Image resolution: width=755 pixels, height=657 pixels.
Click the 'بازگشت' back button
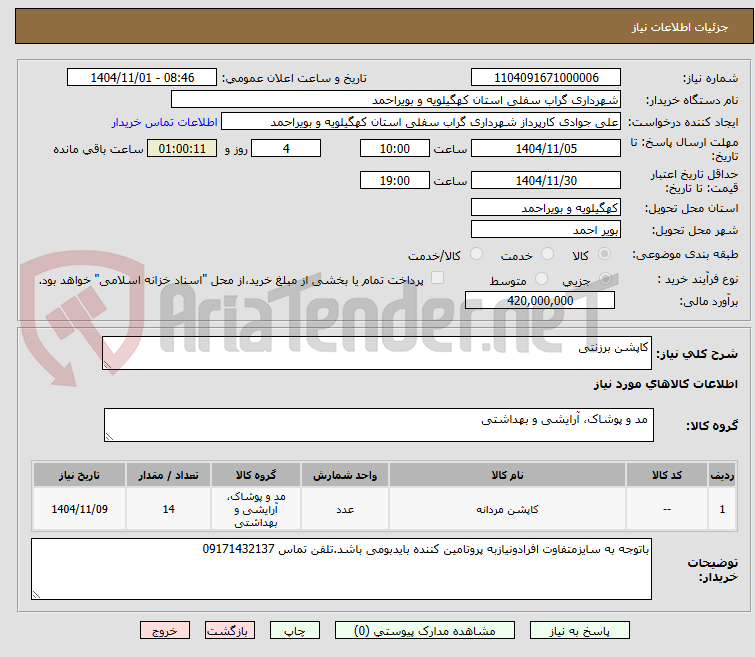tap(230, 631)
